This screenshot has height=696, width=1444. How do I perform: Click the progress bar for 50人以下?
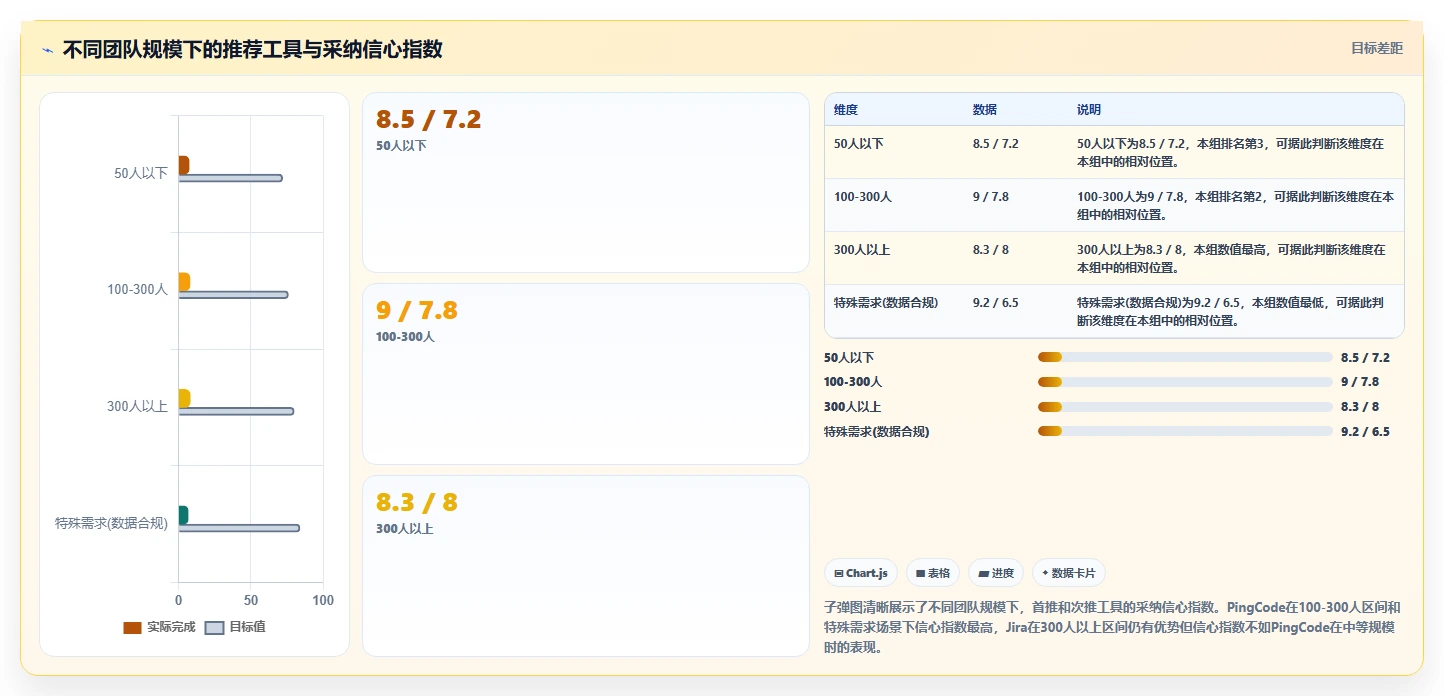1185,357
